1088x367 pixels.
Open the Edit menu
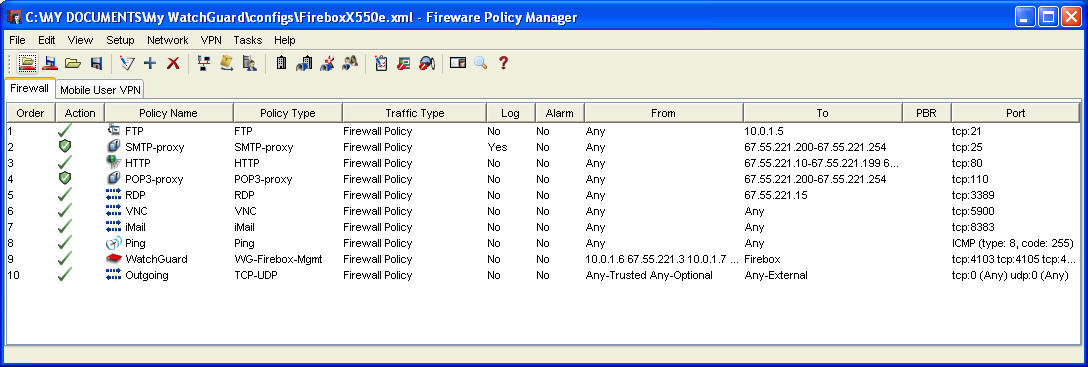click(46, 40)
